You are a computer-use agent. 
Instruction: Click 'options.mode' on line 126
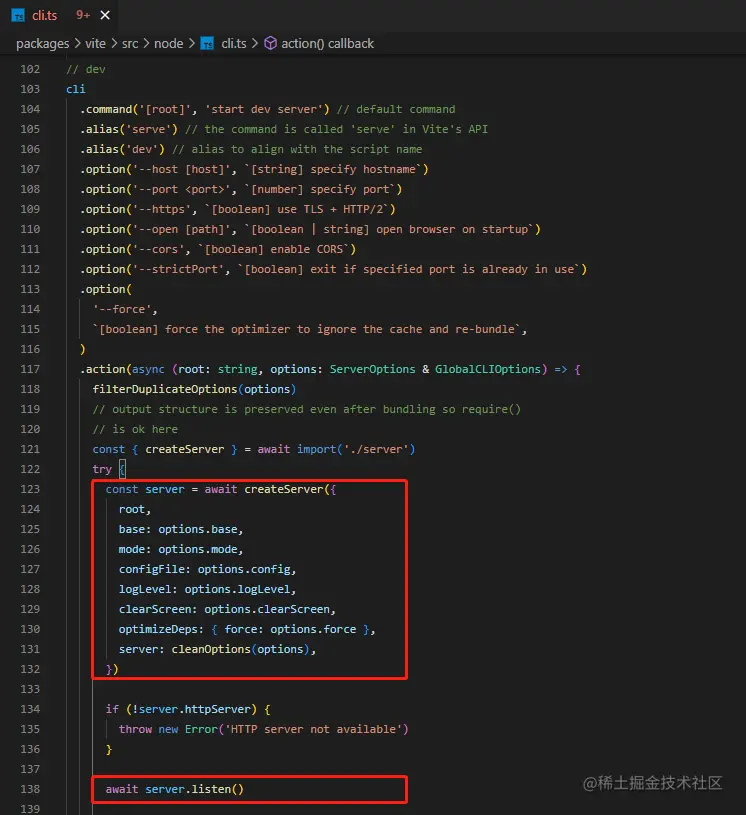pos(198,549)
